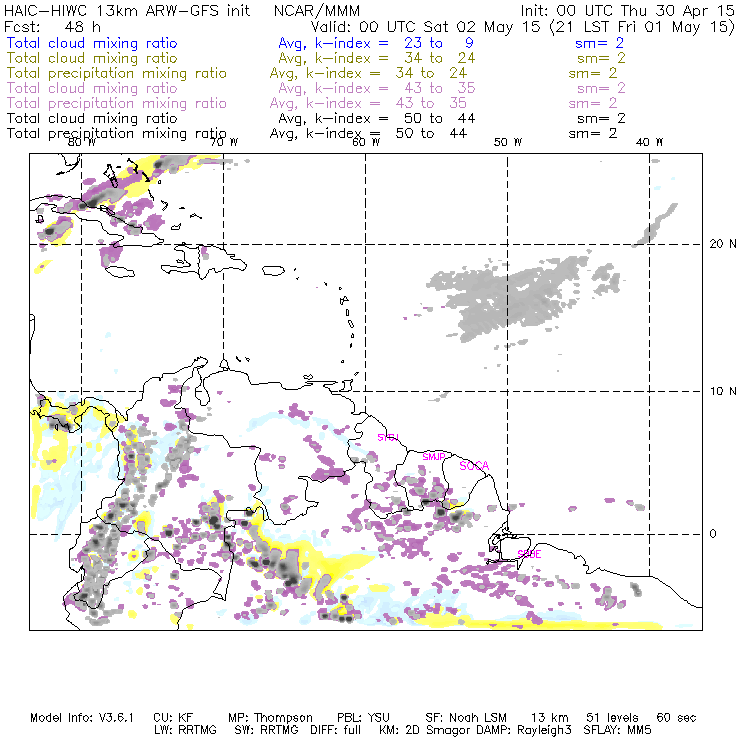Click the 10 N latitude label

tap(723, 391)
